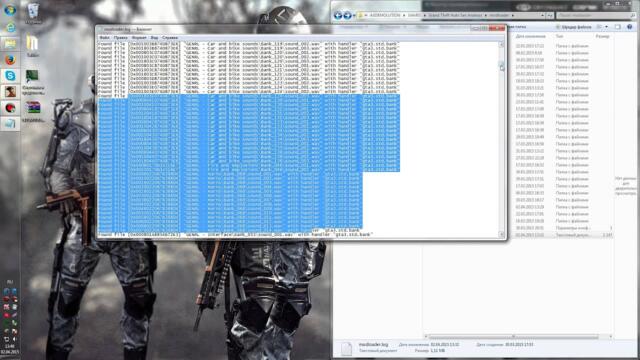640x360 pixels.
Task: Open the Формат menu in Notepad
Action: 139,38
